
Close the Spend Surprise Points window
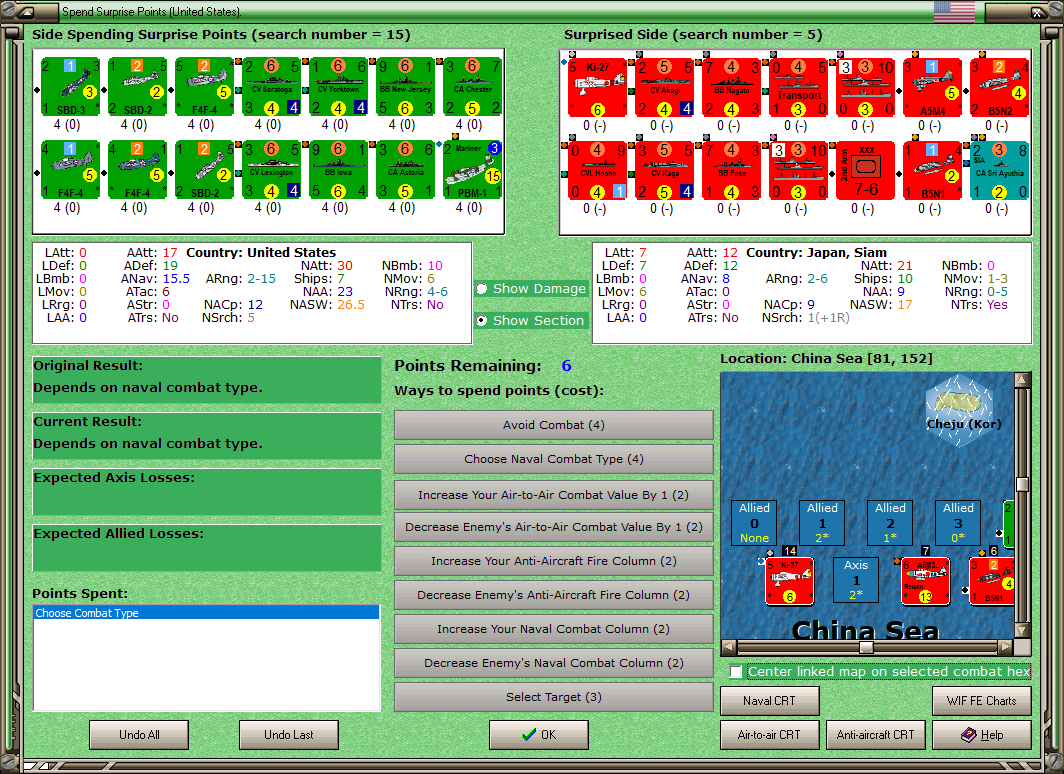pos(1038,12)
